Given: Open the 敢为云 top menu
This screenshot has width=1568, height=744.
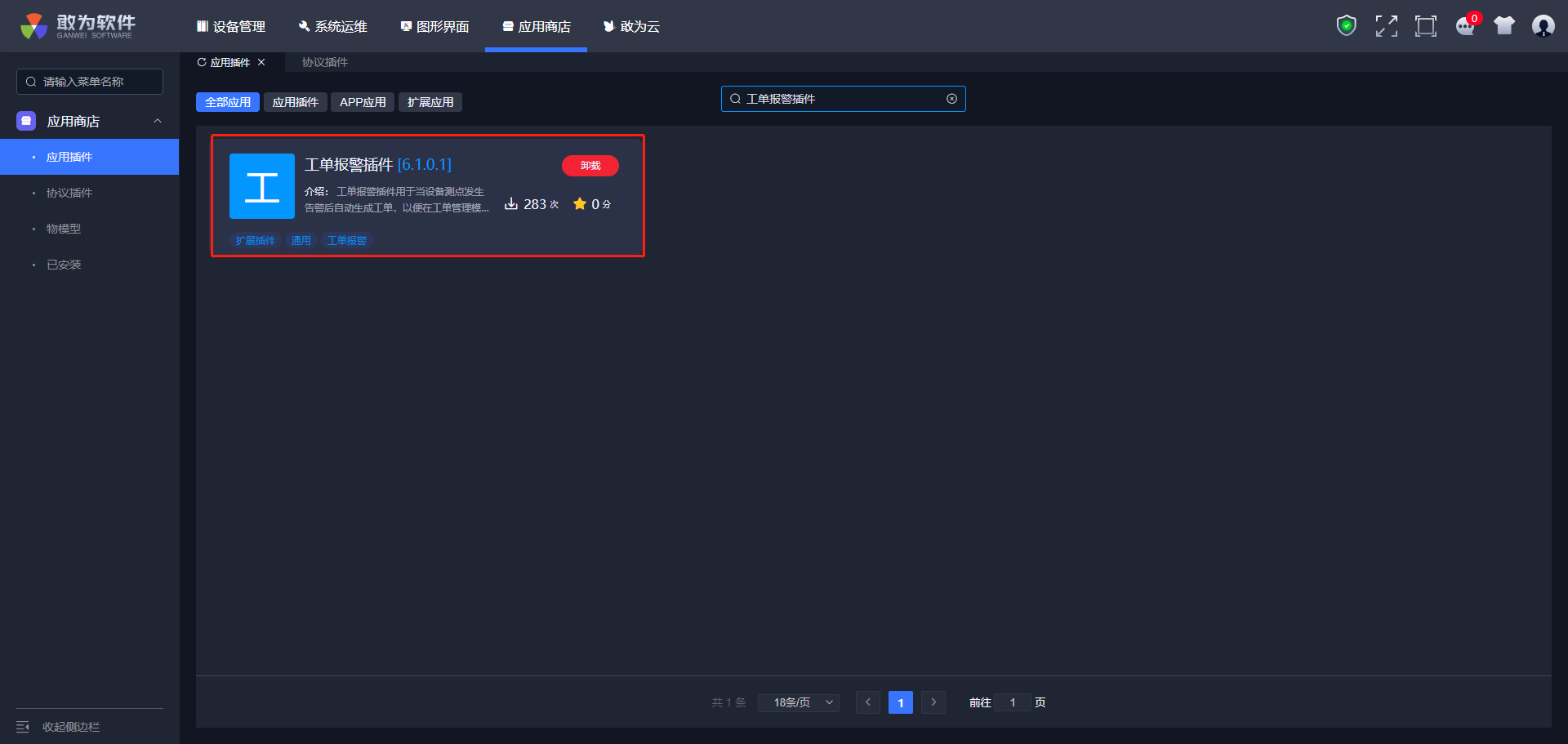Looking at the screenshot, I should coord(631,26).
